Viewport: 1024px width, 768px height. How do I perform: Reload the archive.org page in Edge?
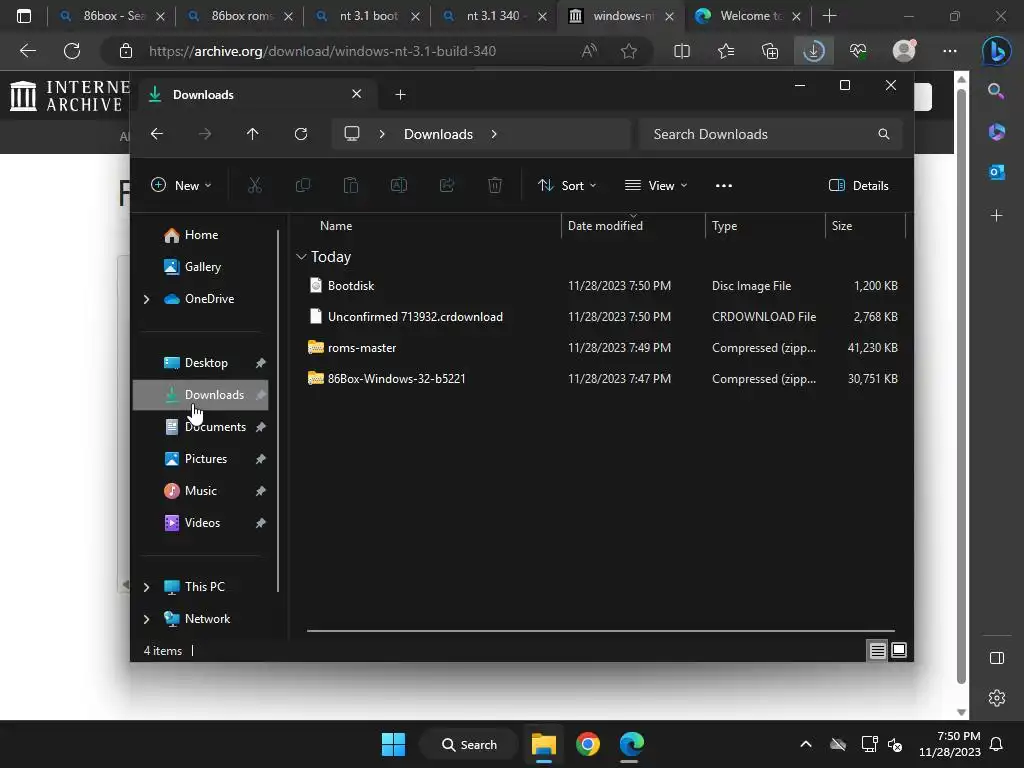point(72,51)
